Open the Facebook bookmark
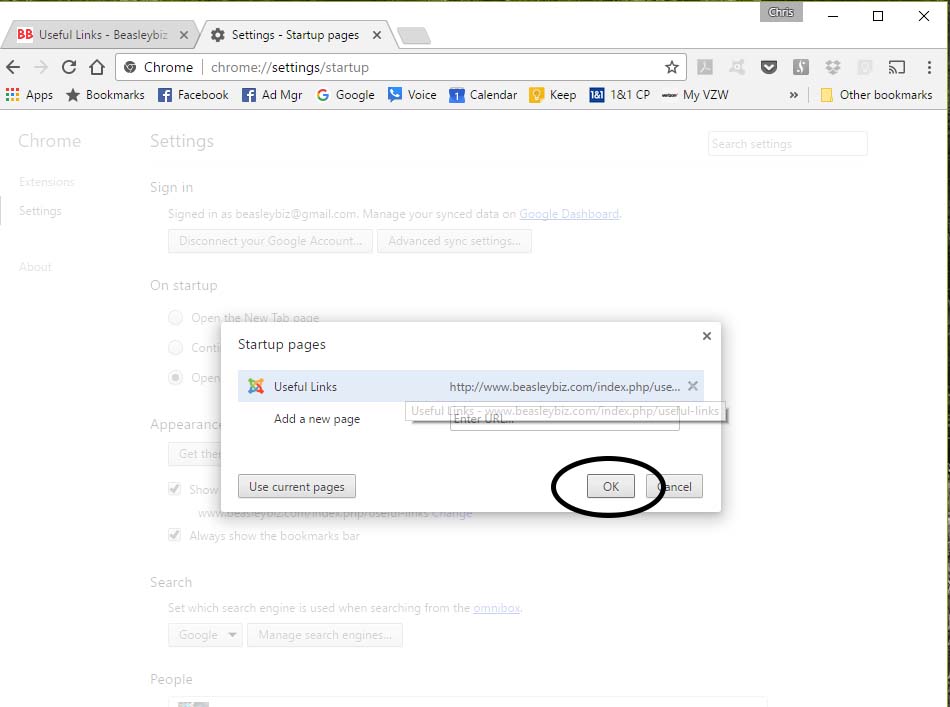This screenshot has height=707, width=950. coord(192,94)
